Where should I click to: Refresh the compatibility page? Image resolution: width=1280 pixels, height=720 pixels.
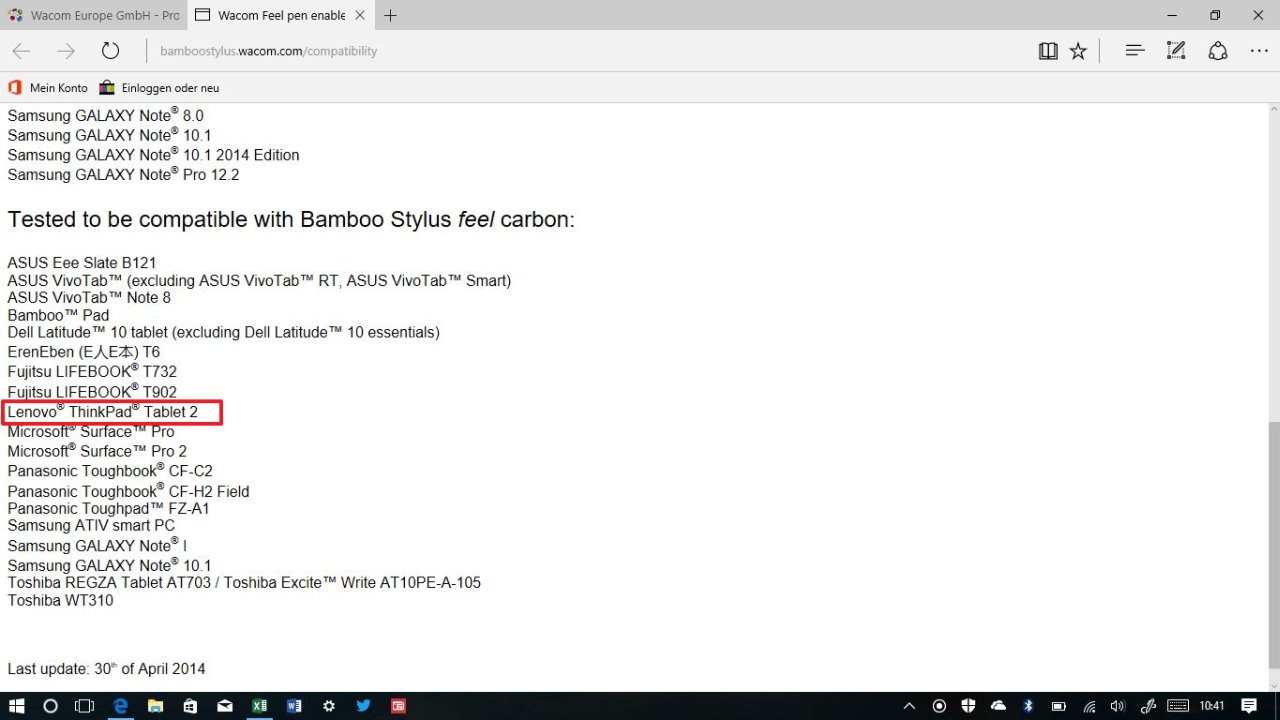111,51
